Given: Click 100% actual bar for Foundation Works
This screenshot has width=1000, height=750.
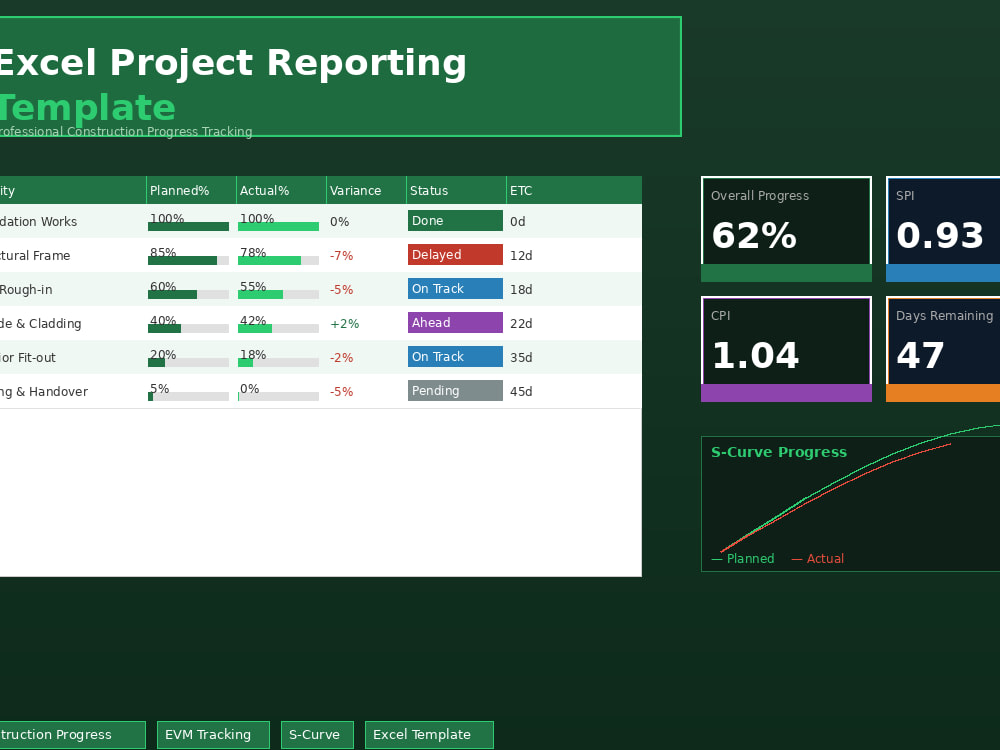Looking at the screenshot, I should tap(278, 226).
